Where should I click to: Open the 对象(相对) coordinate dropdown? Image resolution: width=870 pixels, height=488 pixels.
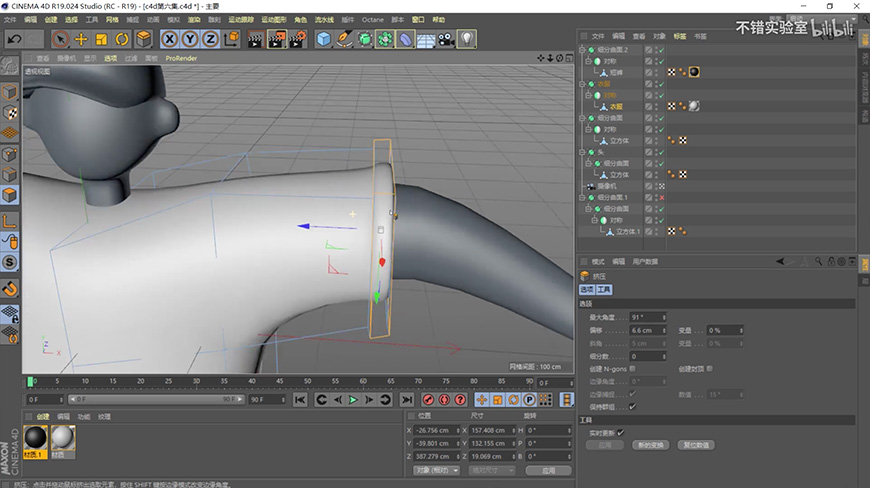(x=437, y=470)
